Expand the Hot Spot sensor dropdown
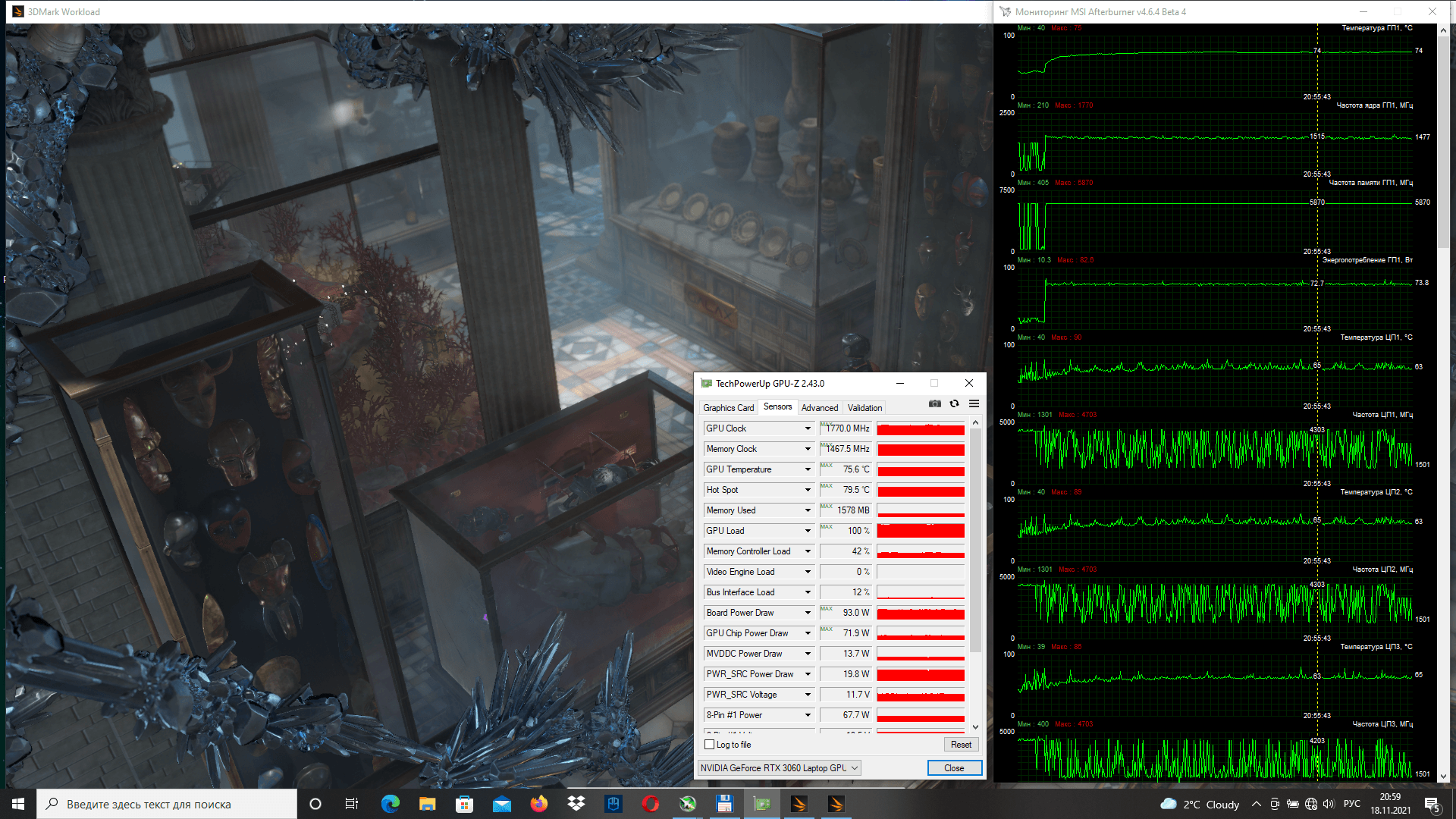Viewport: 1456px width, 819px height. [808, 490]
